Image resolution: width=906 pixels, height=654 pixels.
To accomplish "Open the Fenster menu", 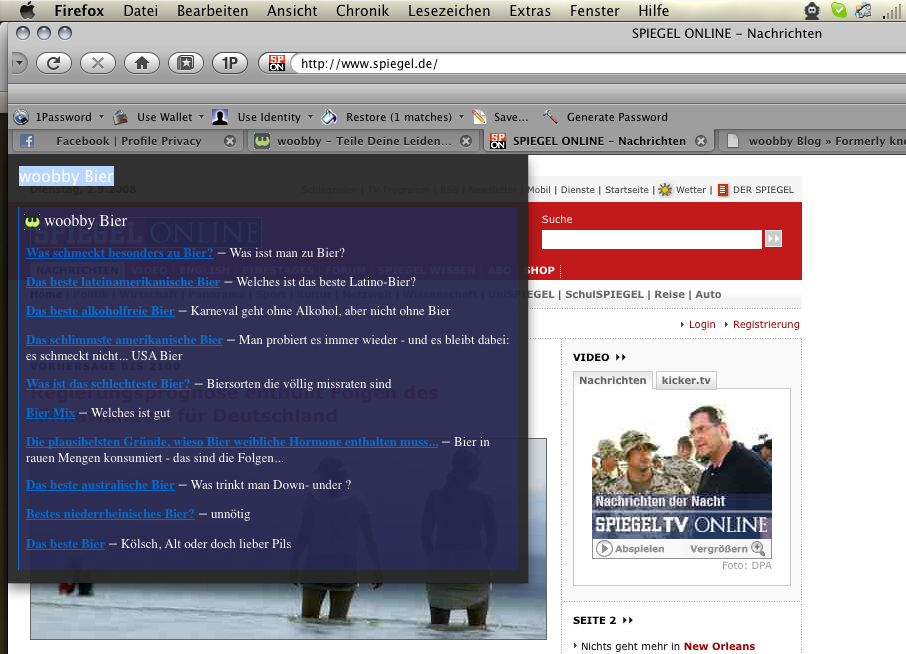I will click(x=595, y=10).
